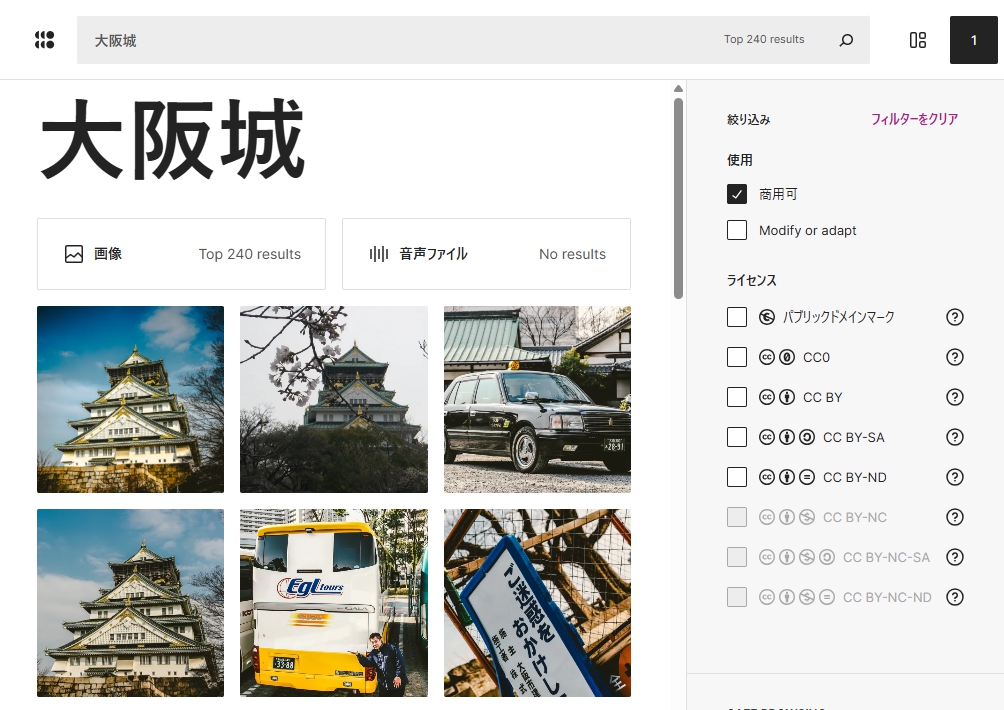The width and height of the screenshot is (1004, 710).
Task: Open the 画像 results card
Action: [x=181, y=254]
